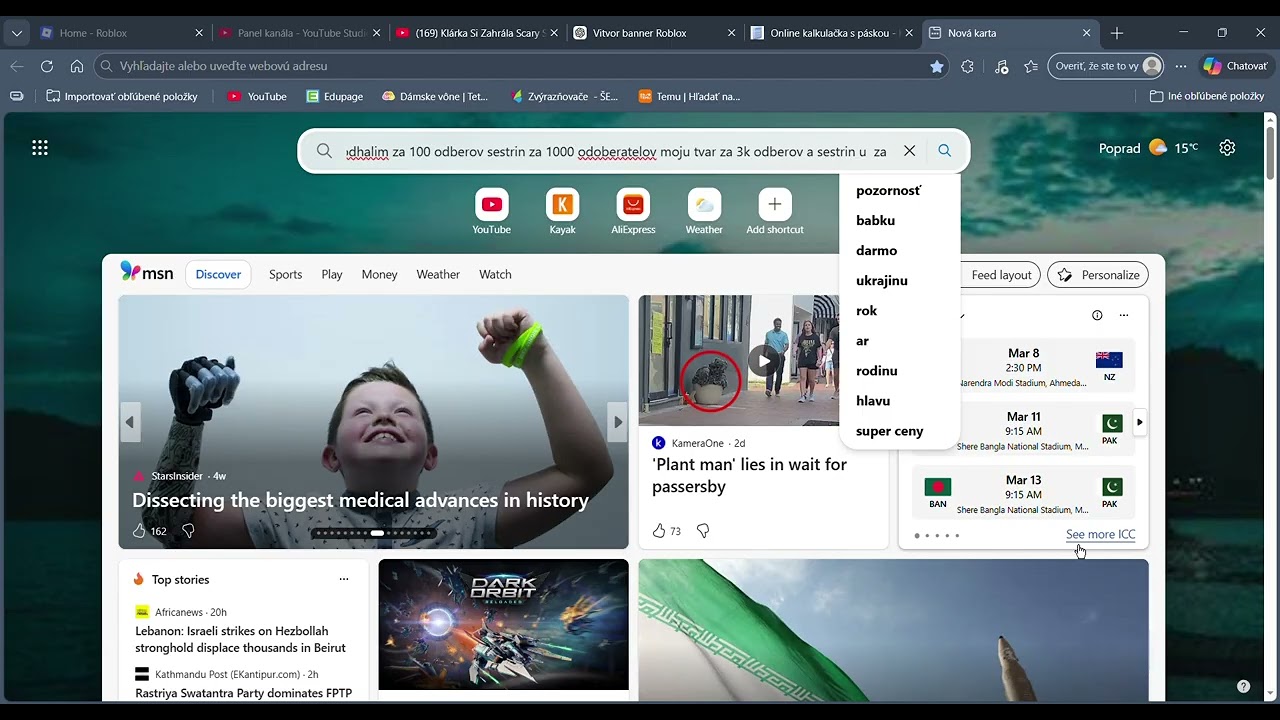1280x720 pixels.
Task: Open Importovať obľúbené položky bookmark
Action: coord(122,97)
